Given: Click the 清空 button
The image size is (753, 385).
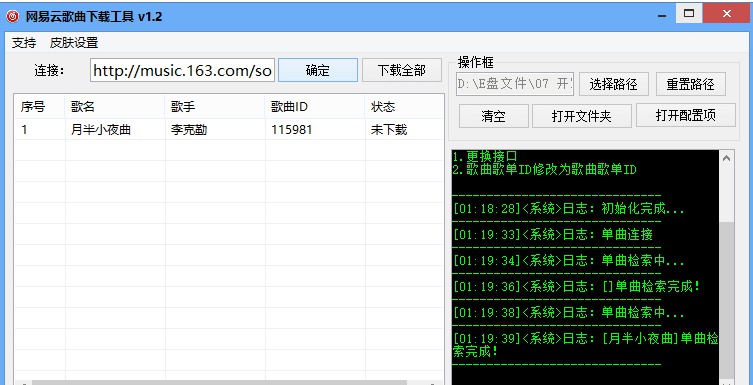Looking at the screenshot, I should (x=493, y=116).
